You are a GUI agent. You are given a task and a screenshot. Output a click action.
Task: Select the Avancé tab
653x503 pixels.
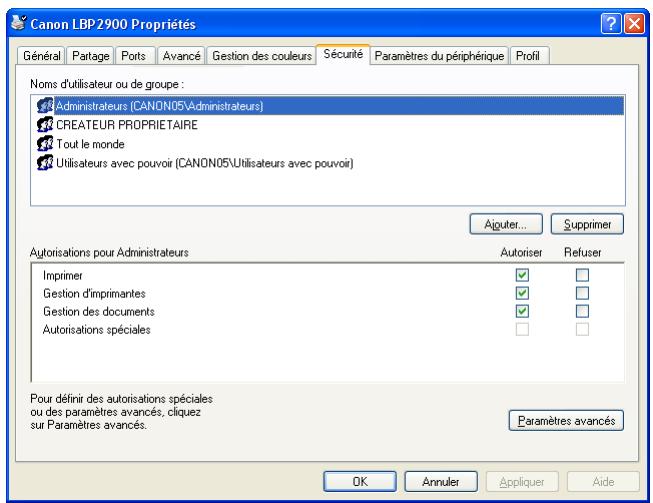(x=181, y=56)
